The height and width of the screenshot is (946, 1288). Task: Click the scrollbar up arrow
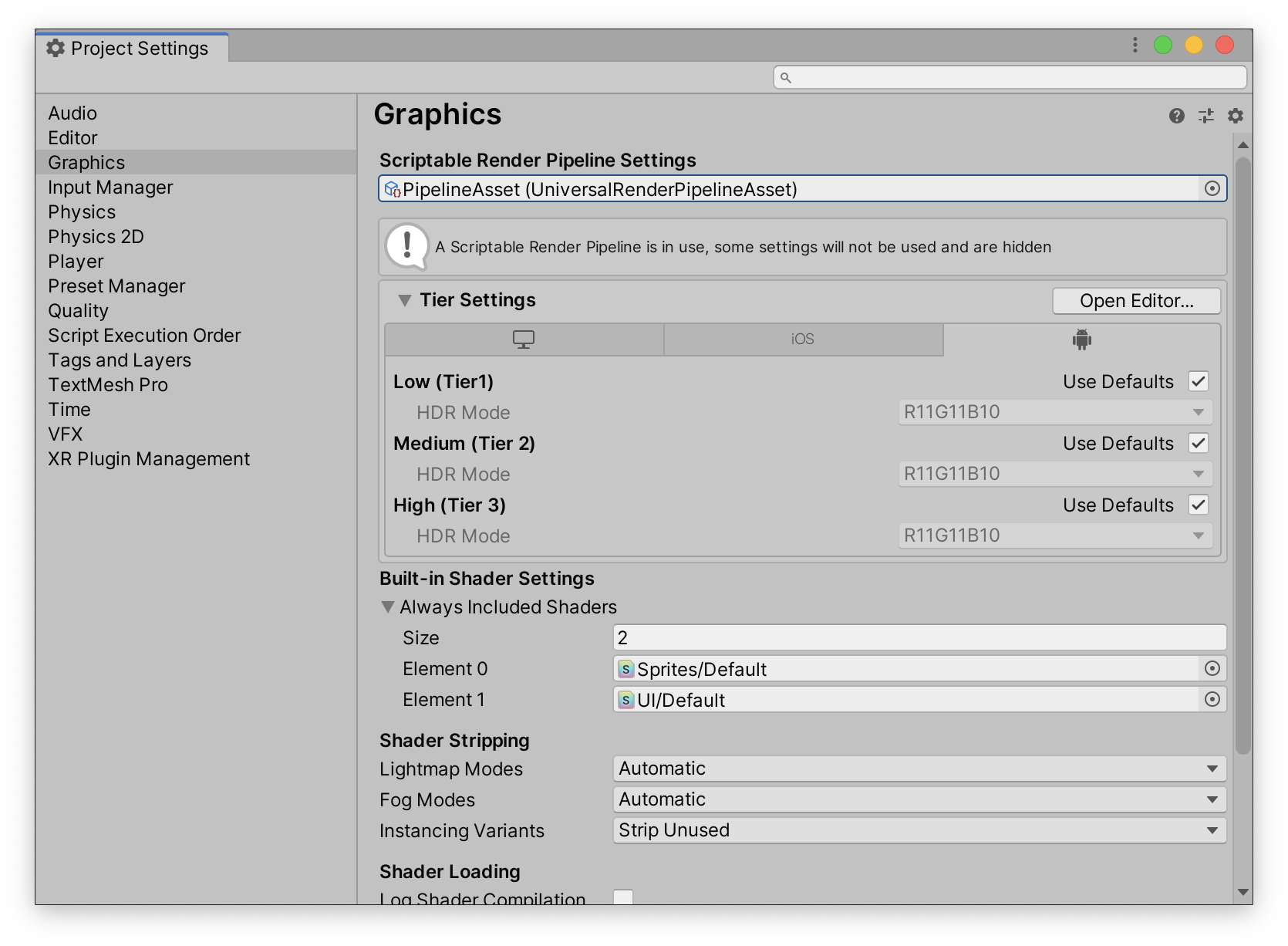click(1242, 145)
